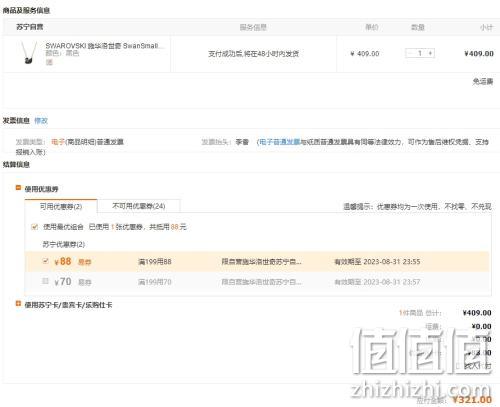
Task: Click the total payable ¥321.00
Action: (472, 400)
